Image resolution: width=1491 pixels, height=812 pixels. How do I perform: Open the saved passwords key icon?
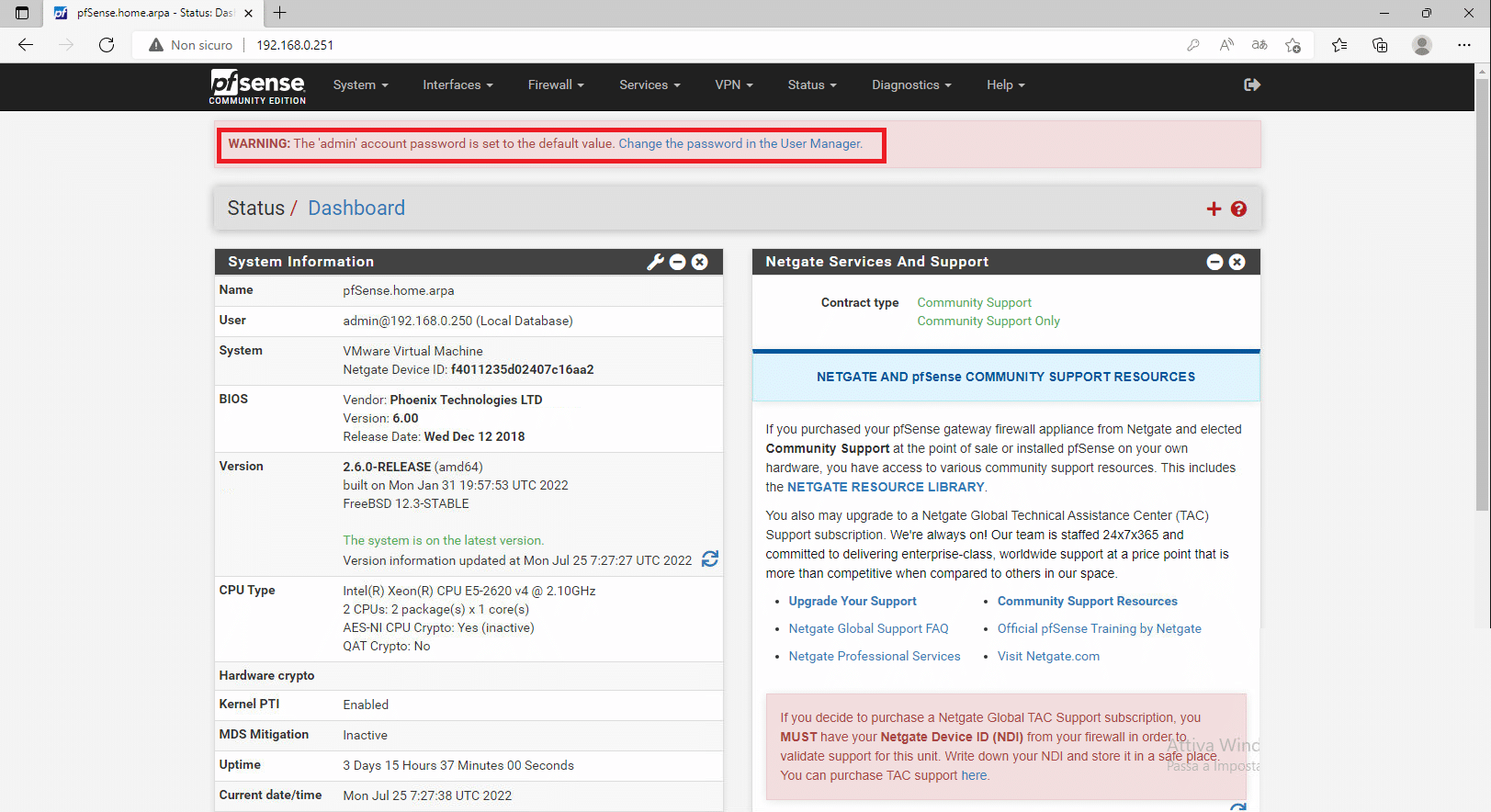[x=1193, y=45]
